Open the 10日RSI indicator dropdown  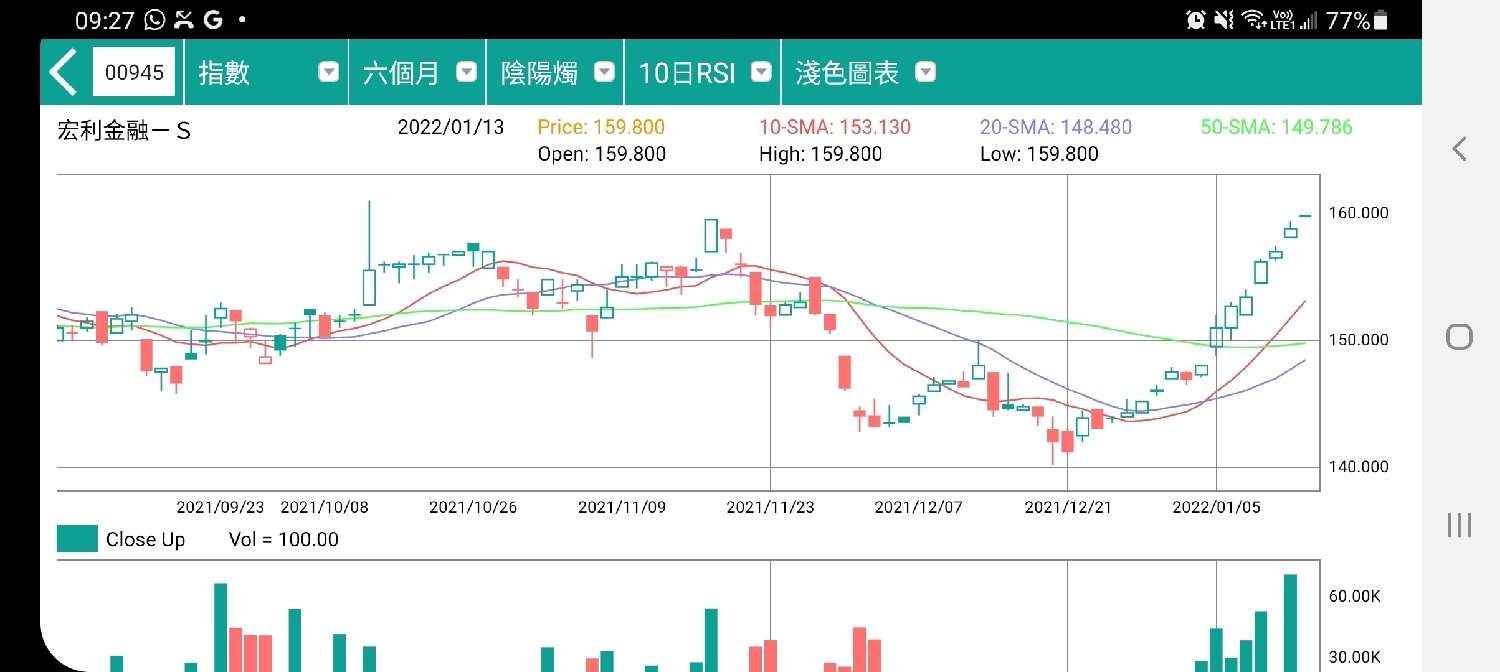pyautogui.click(x=703, y=73)
